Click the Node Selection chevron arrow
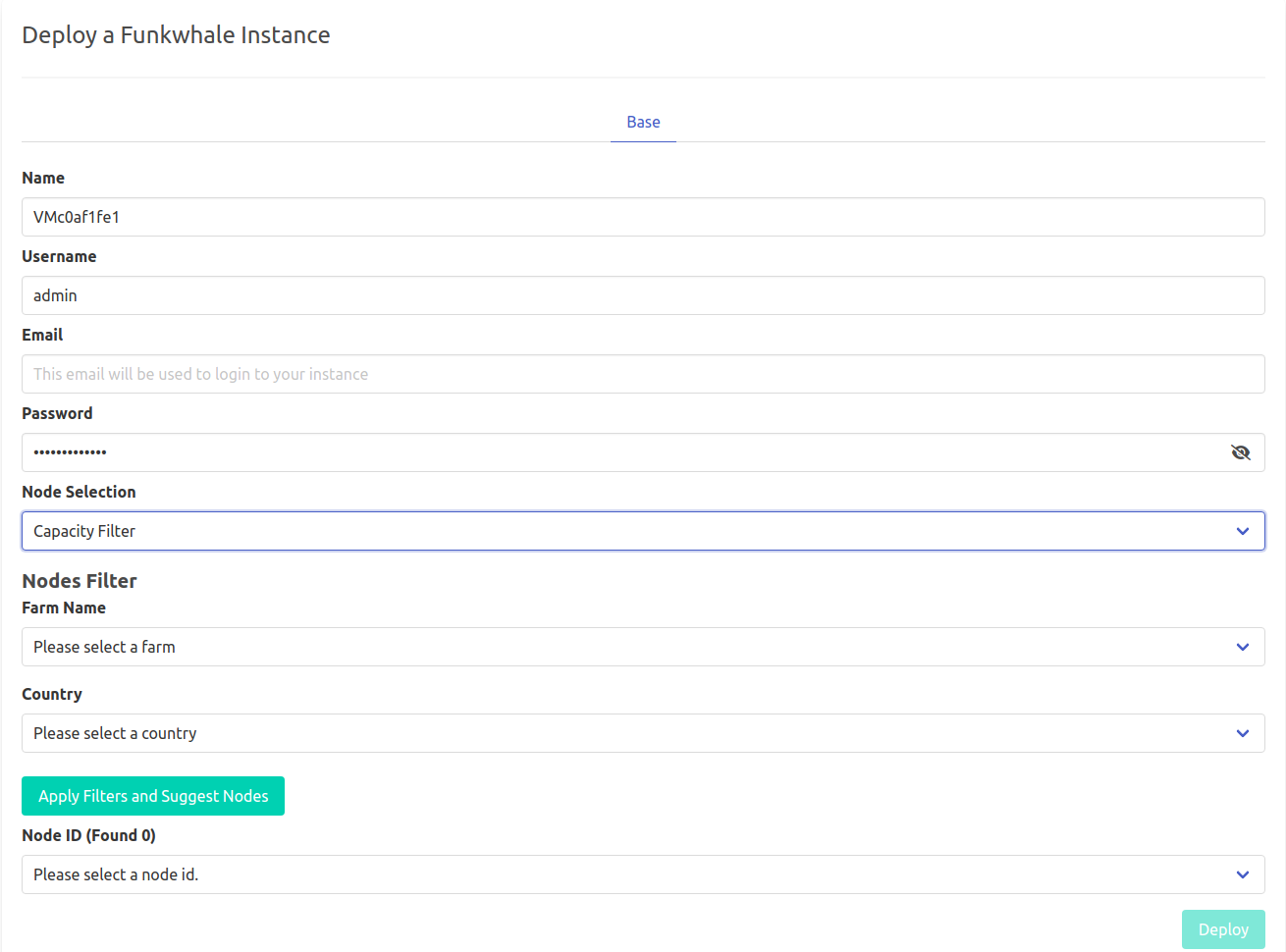The width and height of the screenshot is (1286, 952). (x=1243, y=531)
